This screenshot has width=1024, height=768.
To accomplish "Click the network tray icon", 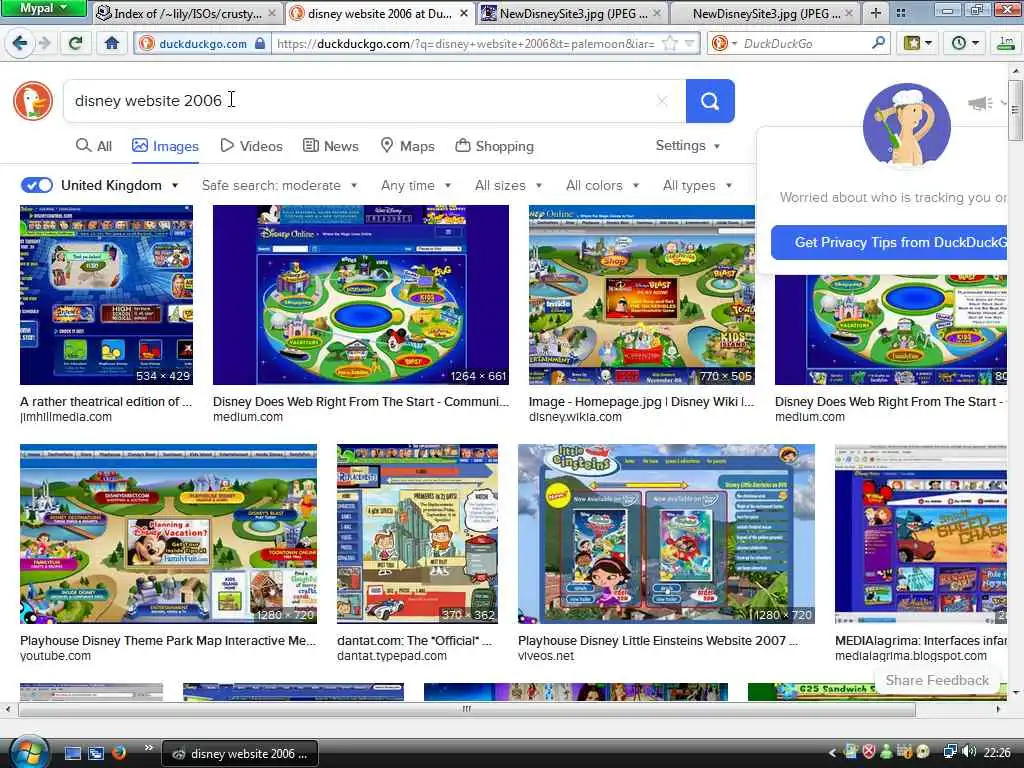I will click(950, 752).
